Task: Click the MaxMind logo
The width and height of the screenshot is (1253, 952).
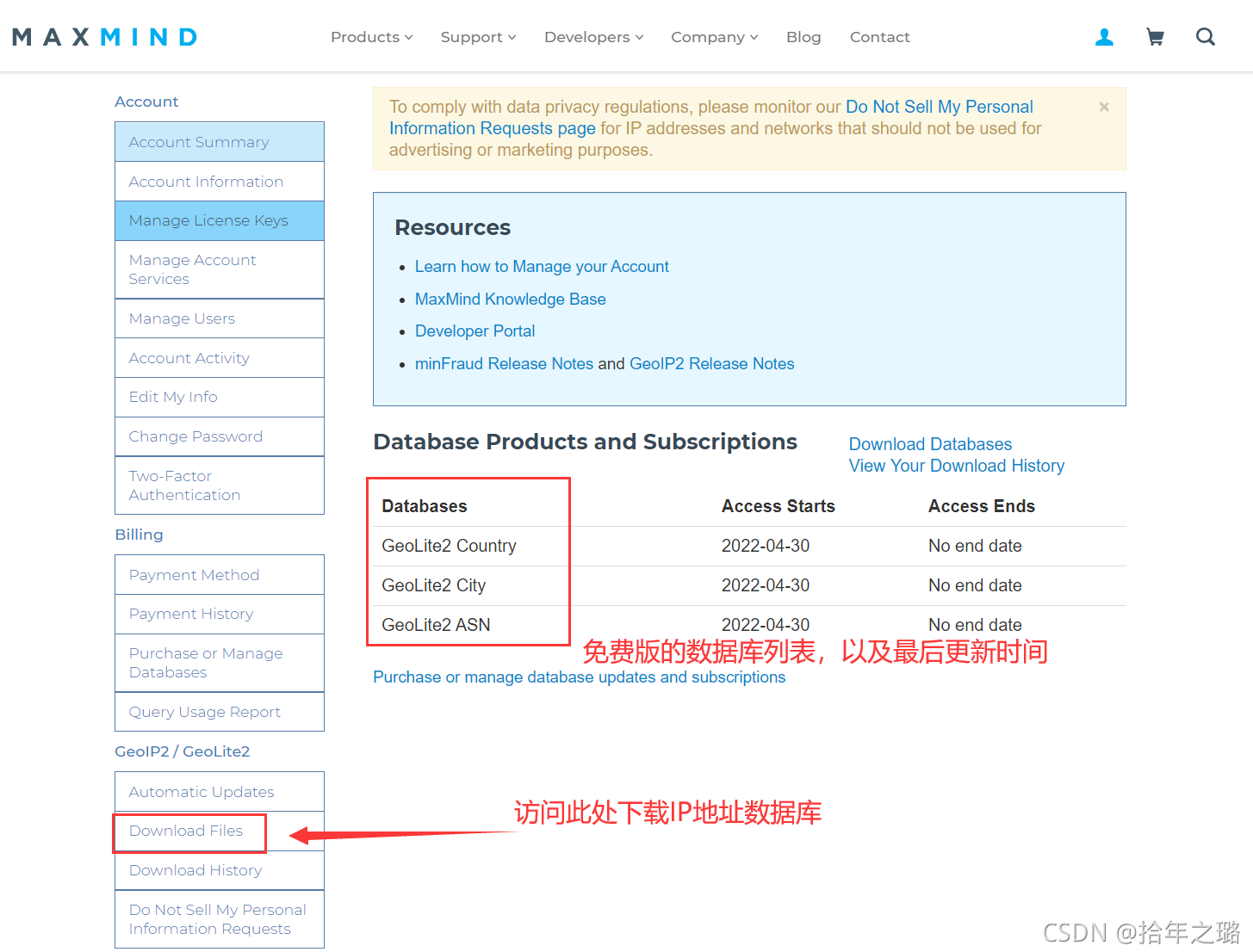Action: (x=105, y=37)
